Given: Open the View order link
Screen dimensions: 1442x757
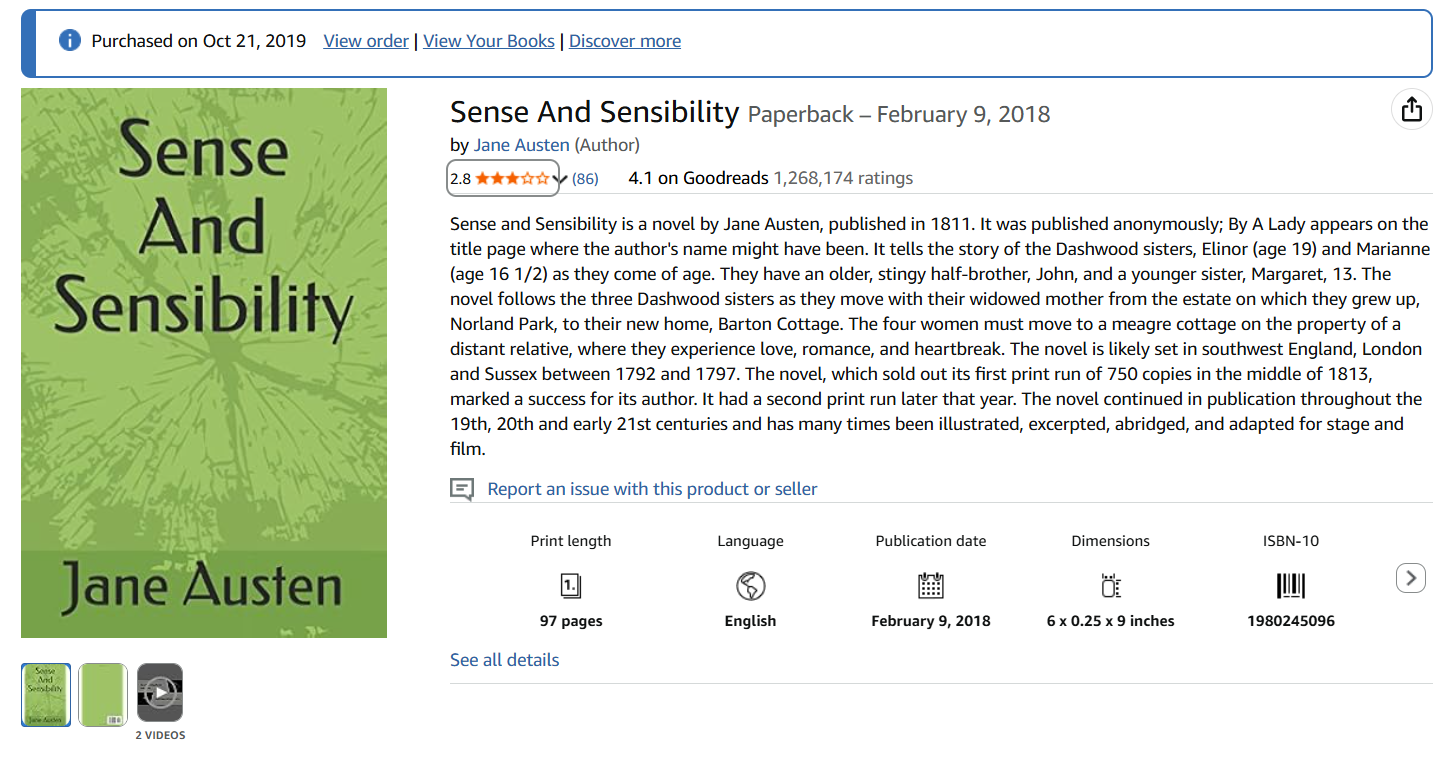Looking at the screenshot, I should 366,41.
